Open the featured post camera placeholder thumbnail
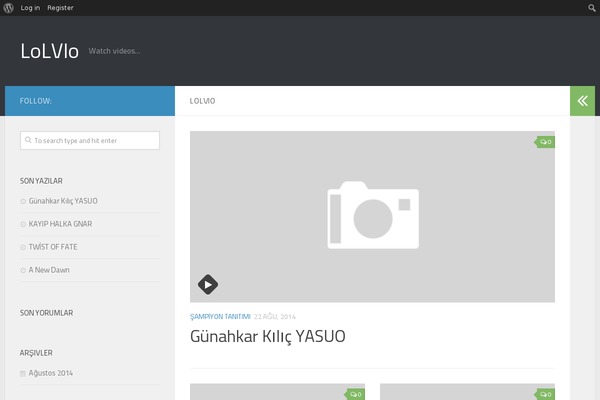Image resolution: width=600 pixels, height=400 pixels. pyautogui.click(x=372, y=217)
